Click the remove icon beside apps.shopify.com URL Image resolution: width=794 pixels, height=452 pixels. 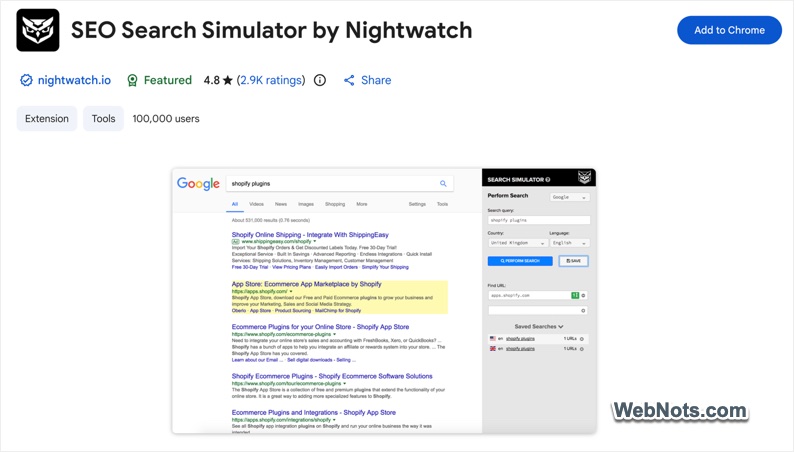coord(583,295)
